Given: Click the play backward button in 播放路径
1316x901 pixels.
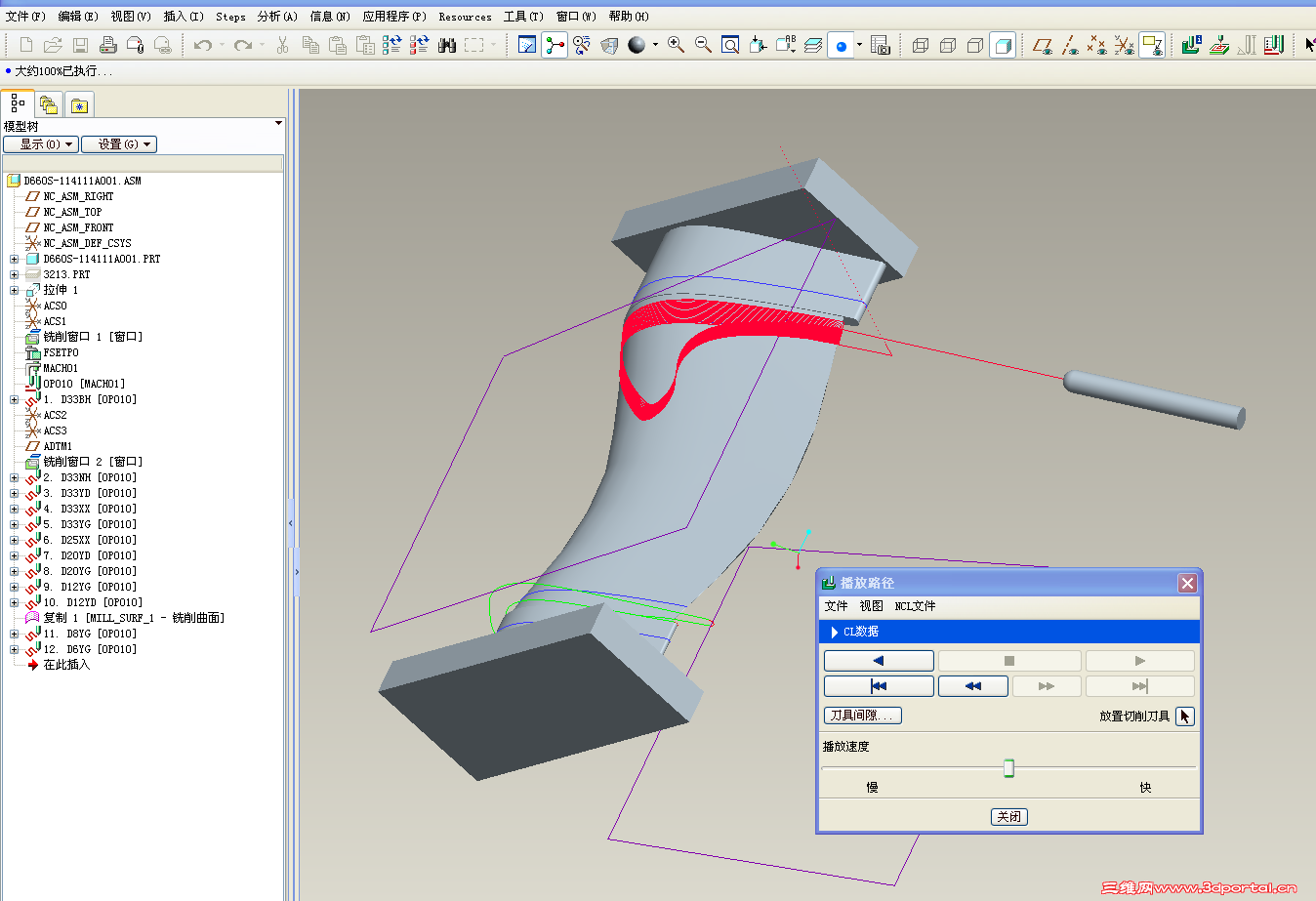Looking at the screenshot, I should (879, 661).
